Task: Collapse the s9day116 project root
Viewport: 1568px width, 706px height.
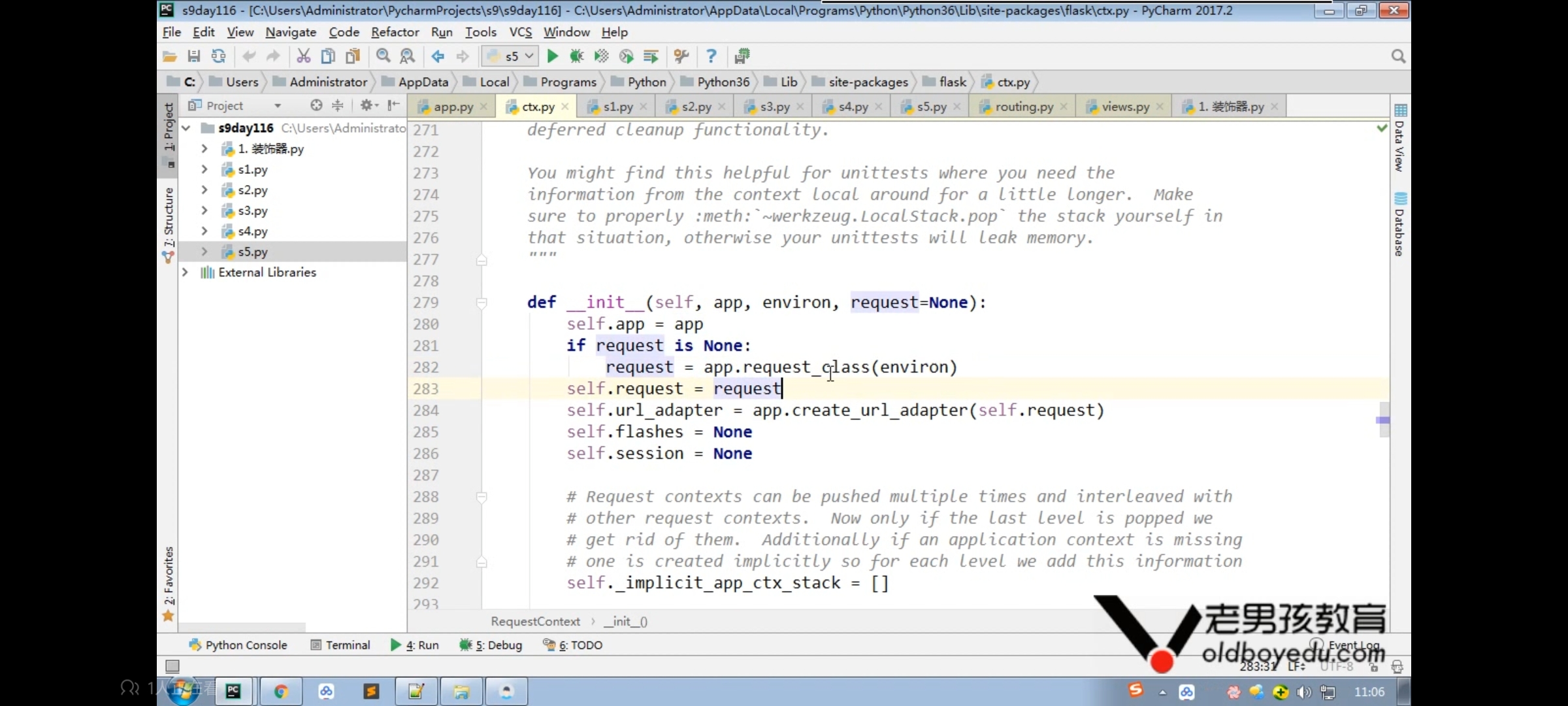Action: [187, 128]
